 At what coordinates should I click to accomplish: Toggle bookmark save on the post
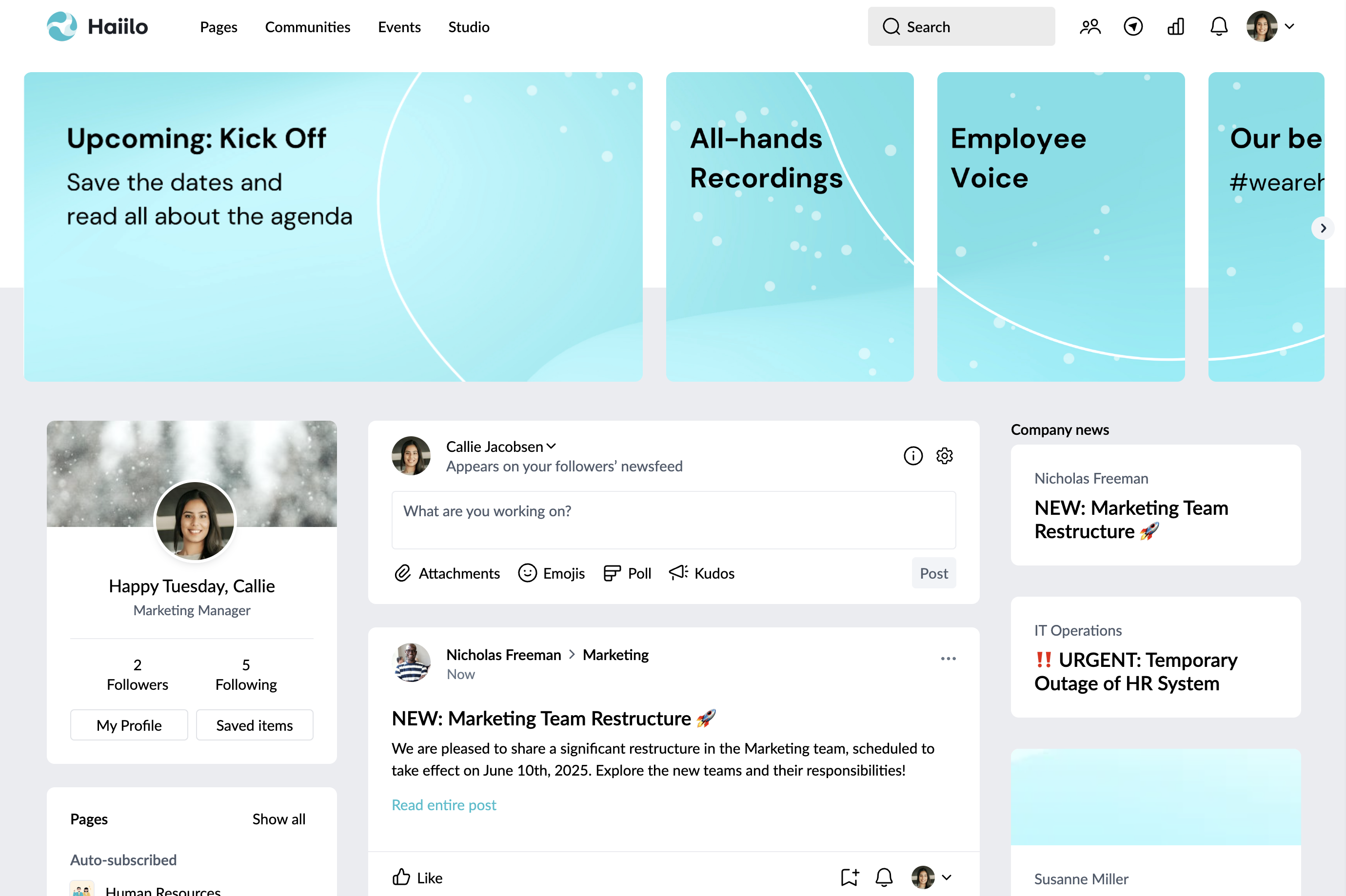[850, 877]
